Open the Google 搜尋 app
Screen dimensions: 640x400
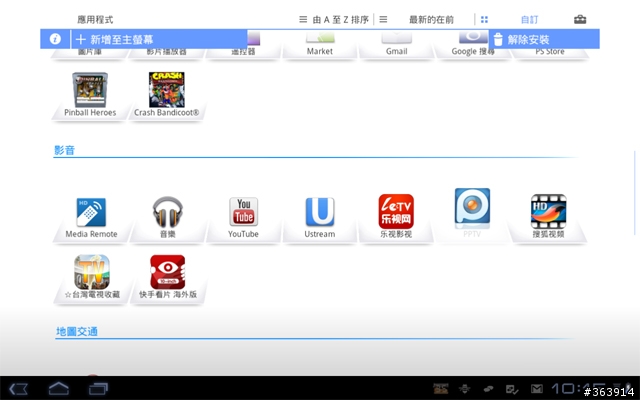473,45
